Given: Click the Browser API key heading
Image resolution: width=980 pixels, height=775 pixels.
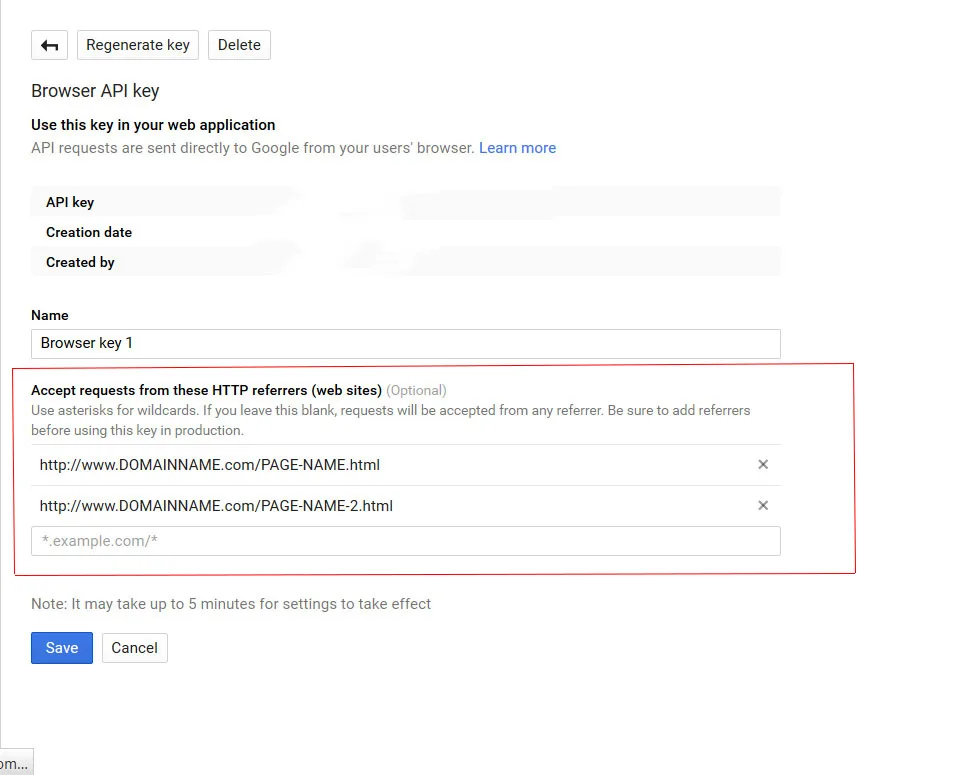Looking at the screenshot, I should 95,91.
